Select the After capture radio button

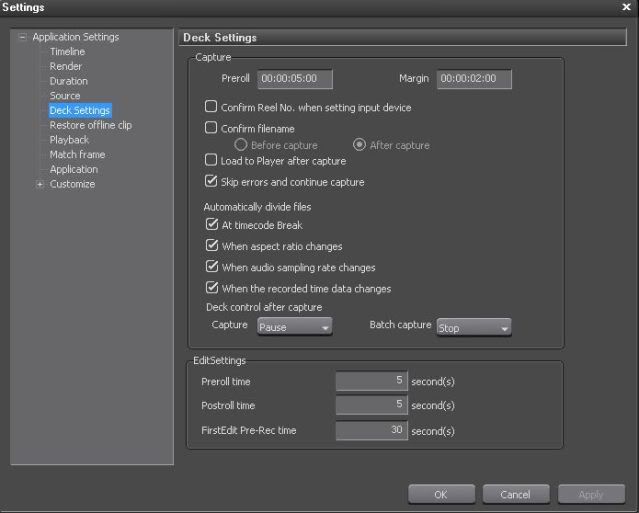pyautogui.click(x=359, y=145)
